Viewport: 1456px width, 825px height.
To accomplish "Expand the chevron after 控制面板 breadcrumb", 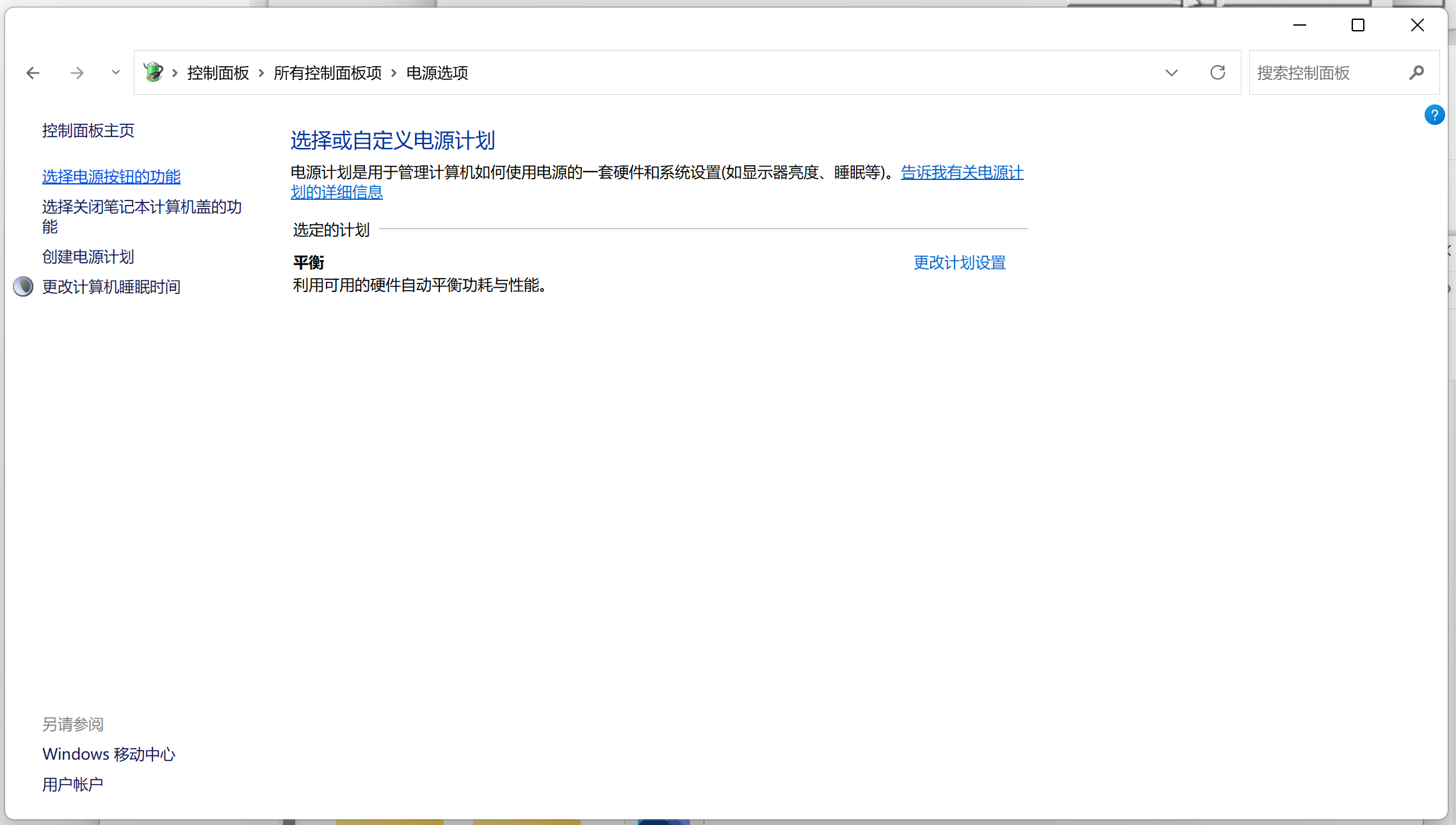I will (261, 73).
